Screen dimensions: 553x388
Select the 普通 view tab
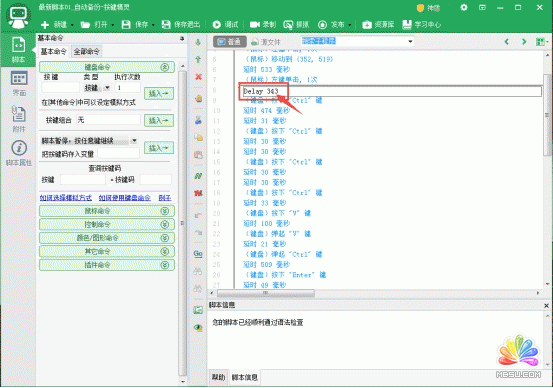tap(229, 42)
